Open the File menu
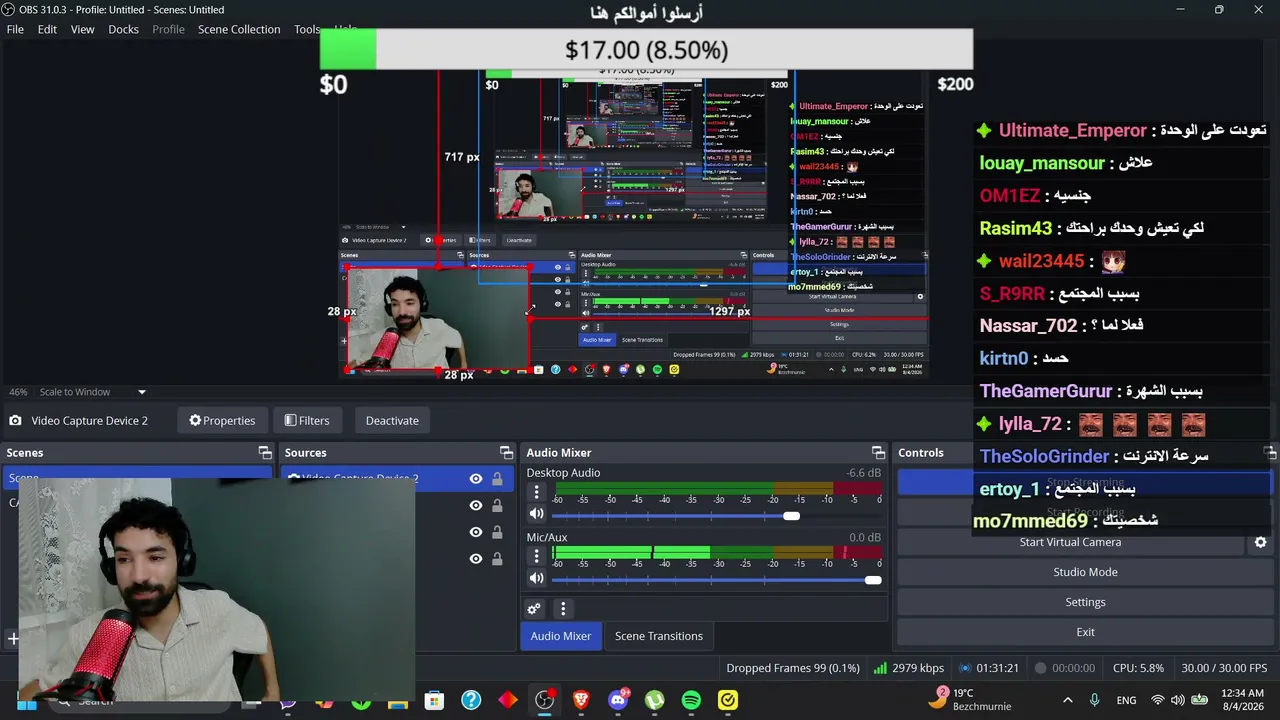The image size is (1280, 720). [x=15, y=29]
